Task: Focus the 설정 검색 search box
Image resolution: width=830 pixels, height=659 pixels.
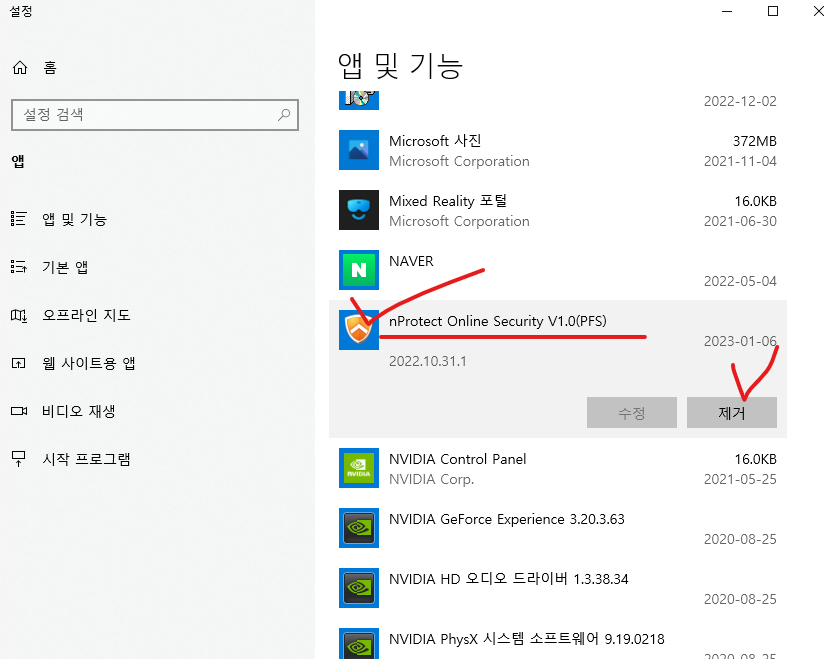Action: [155, 114]
